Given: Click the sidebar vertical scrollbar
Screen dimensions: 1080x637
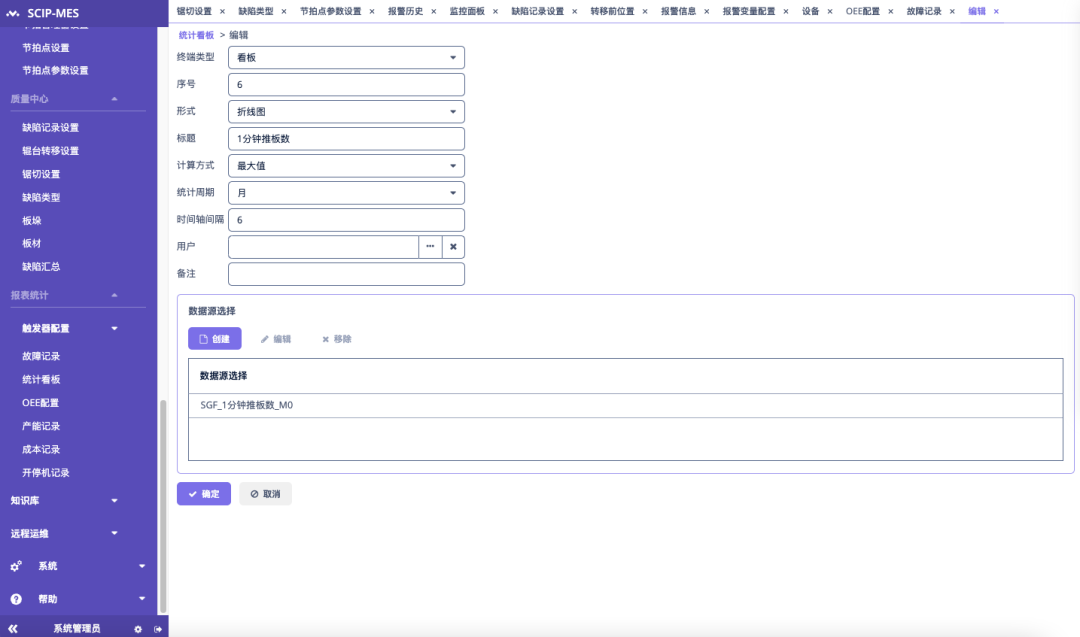Looking at the screenshot, I should [x=163, y=506].
